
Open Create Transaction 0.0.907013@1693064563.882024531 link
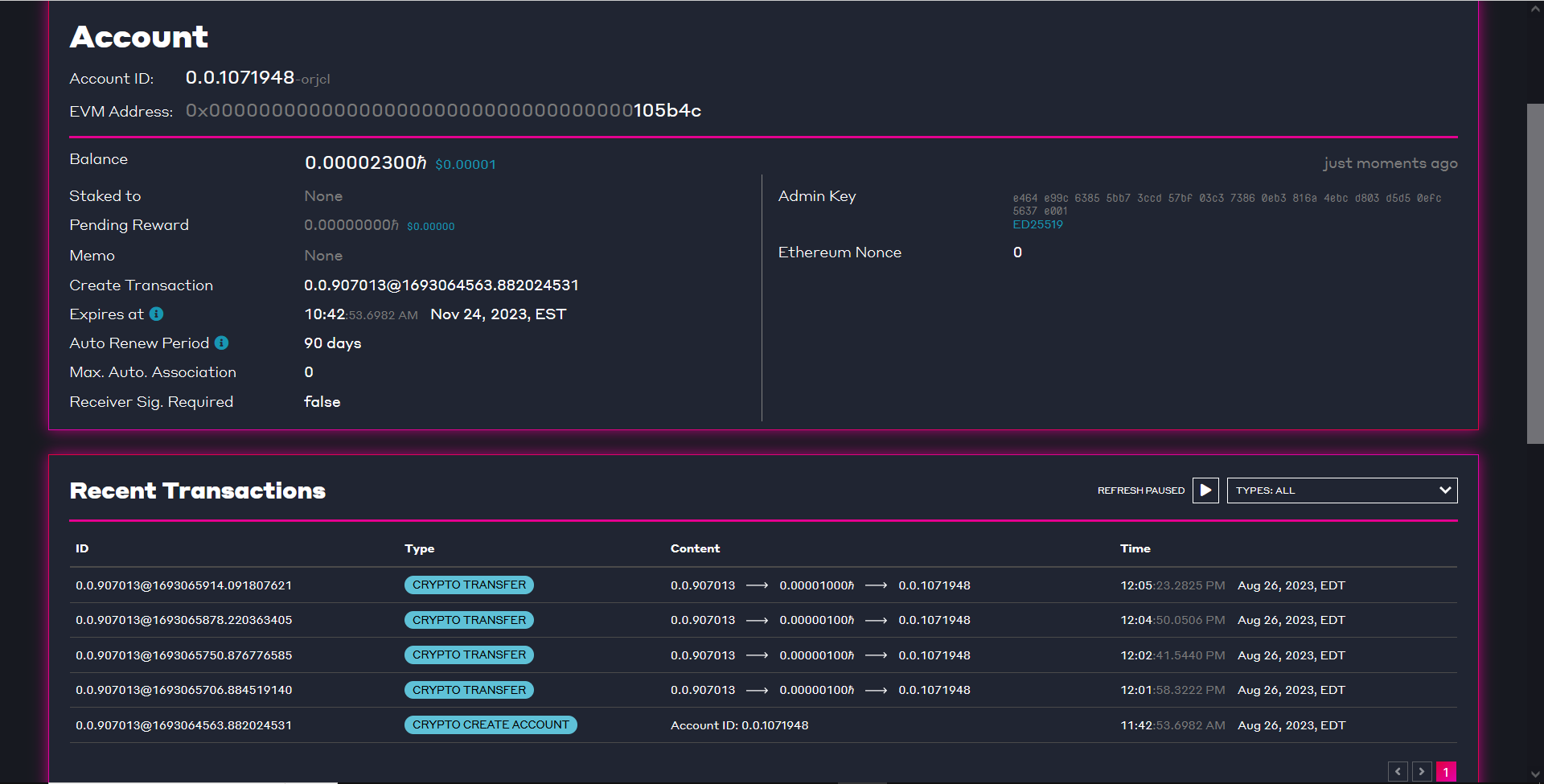441,285
